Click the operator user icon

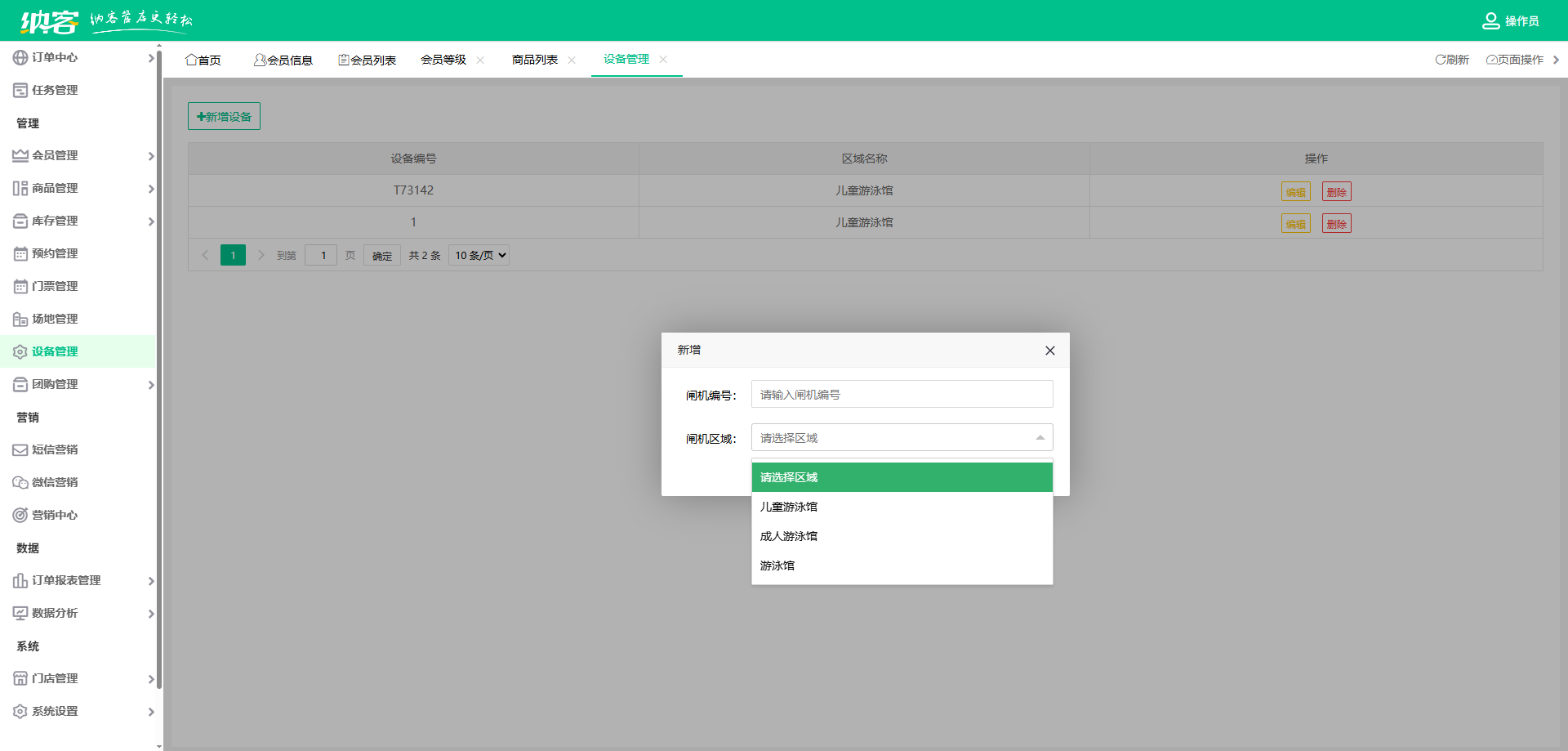1490,21
